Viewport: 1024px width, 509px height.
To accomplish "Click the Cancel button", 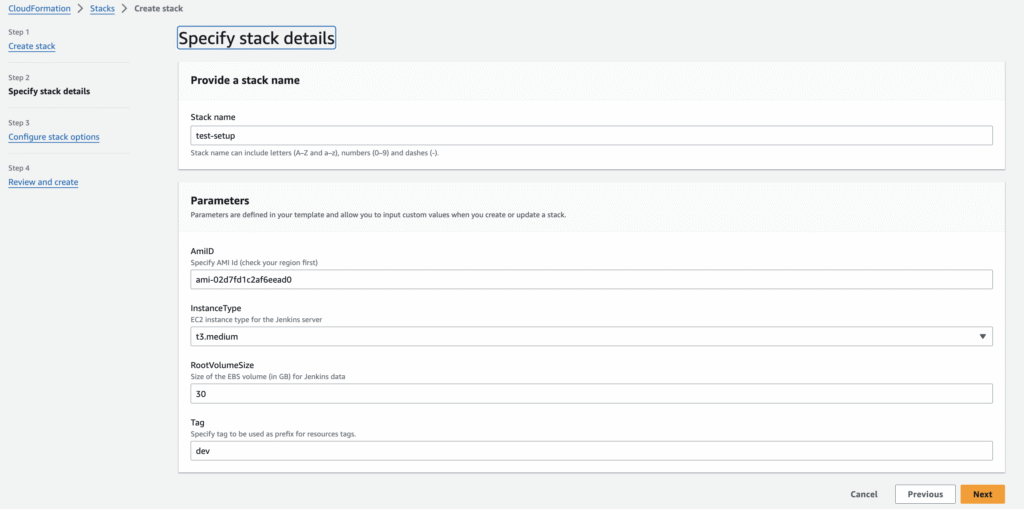I will coord(864,495).
